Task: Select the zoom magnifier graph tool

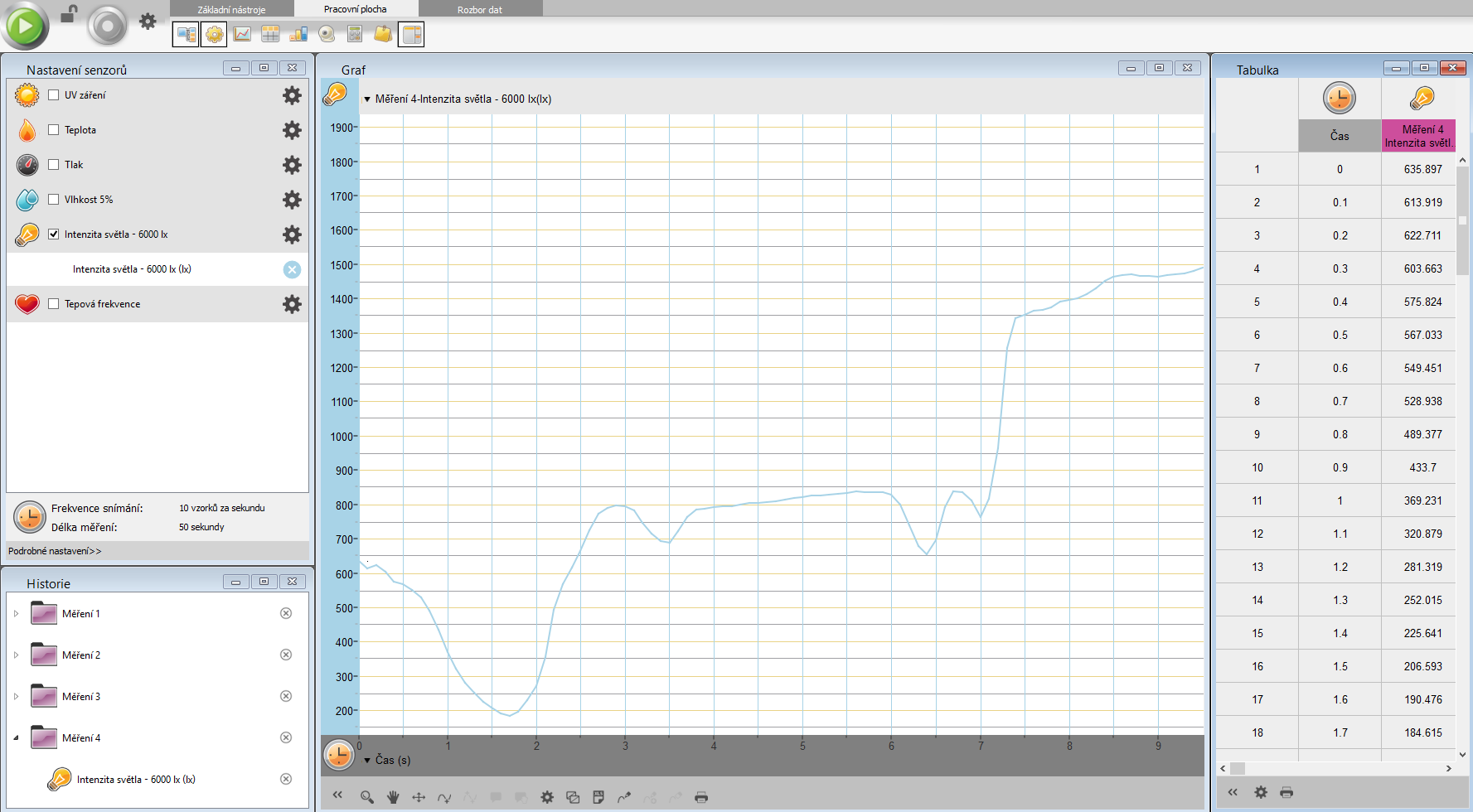Action: (x=367, y=797)
